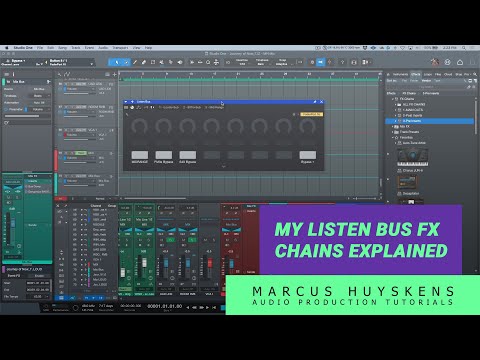This screenshot has width=480, height=360.
Task: Click the wrench icon above the track list
Action: tap(59, 74)
